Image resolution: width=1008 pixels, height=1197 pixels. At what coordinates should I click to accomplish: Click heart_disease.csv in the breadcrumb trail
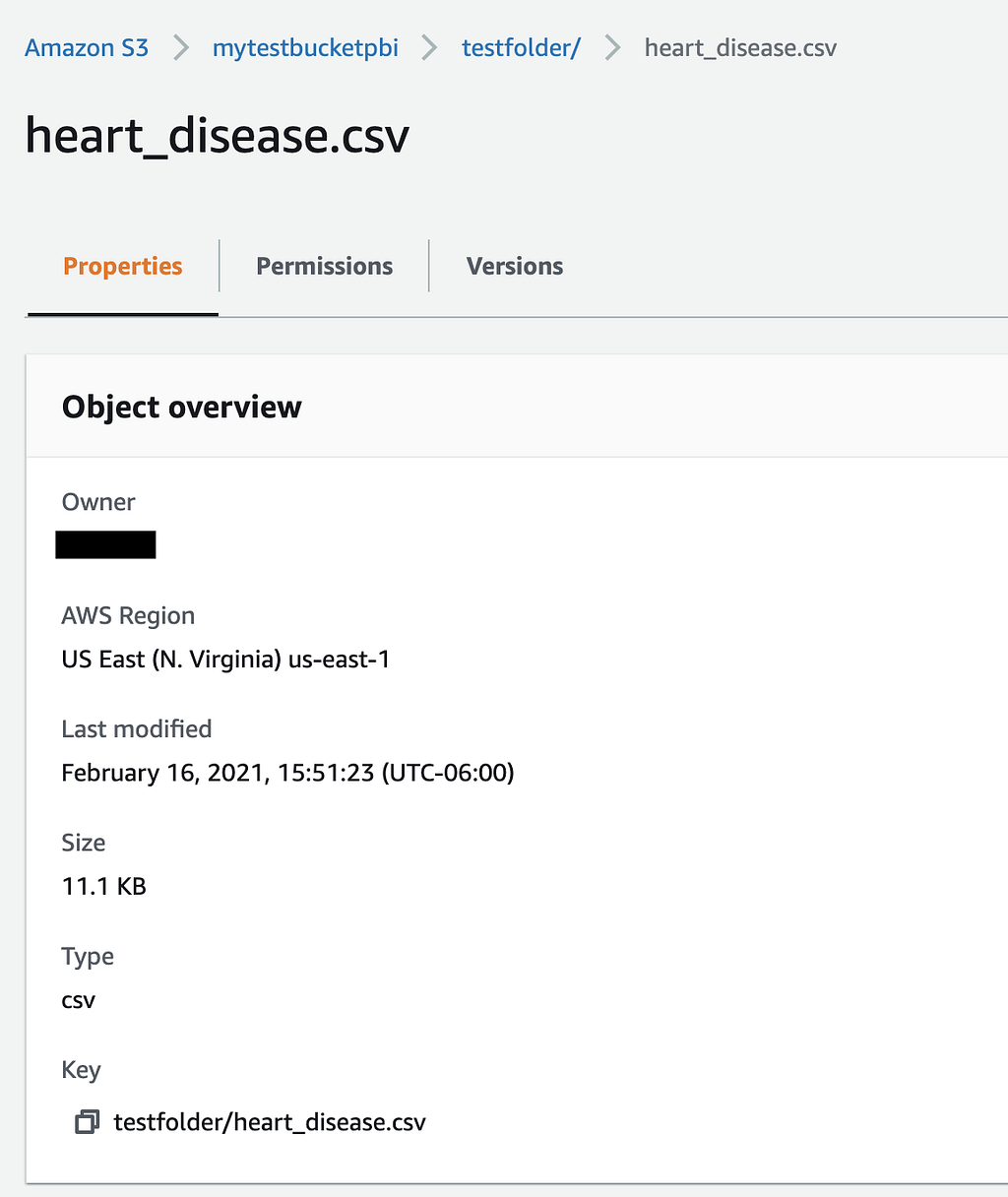(740, 48)
